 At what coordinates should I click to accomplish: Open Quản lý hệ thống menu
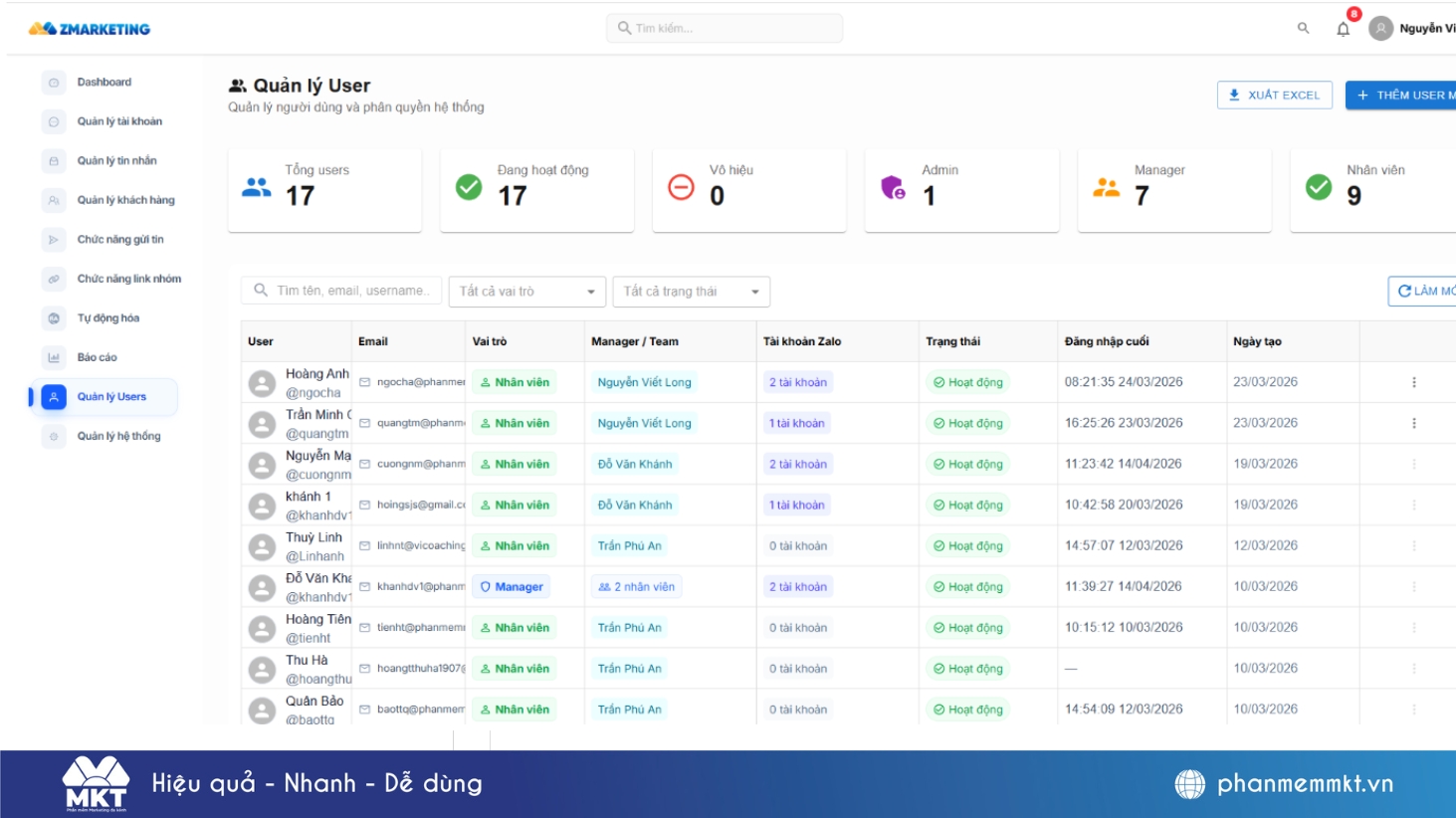[x=118, y=436]
